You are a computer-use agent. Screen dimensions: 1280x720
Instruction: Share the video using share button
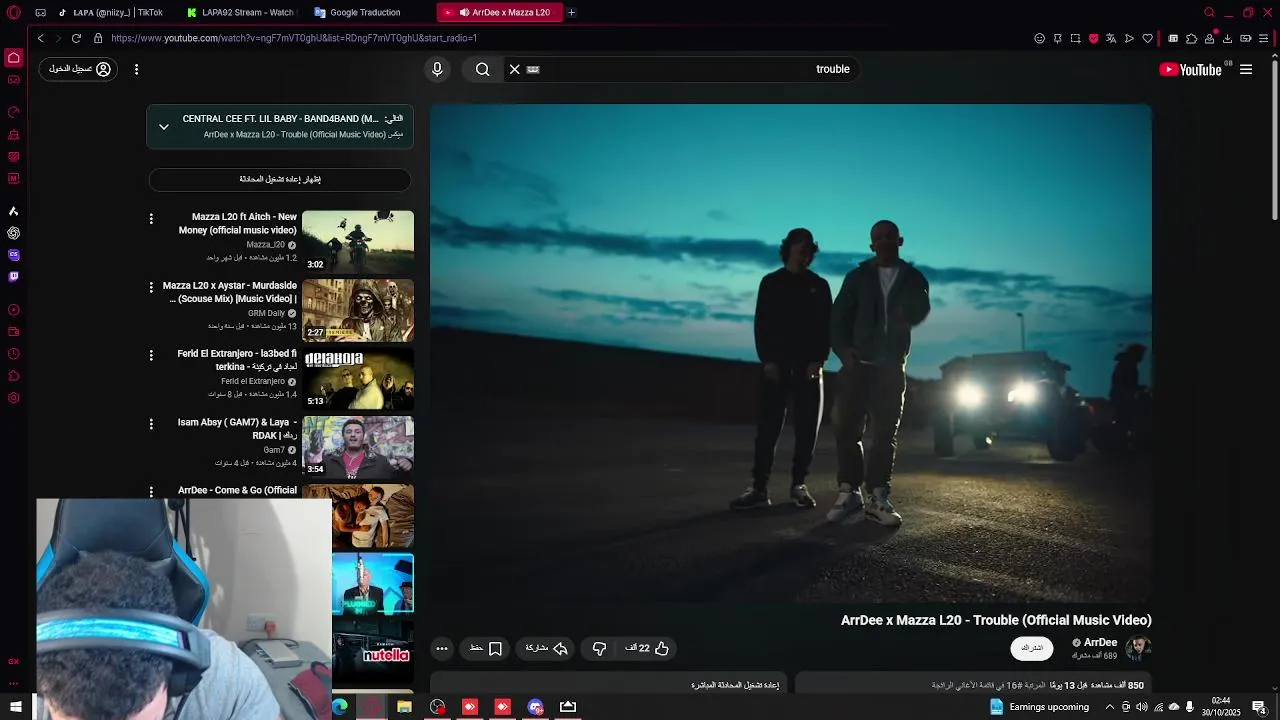[x=547, y=648]
